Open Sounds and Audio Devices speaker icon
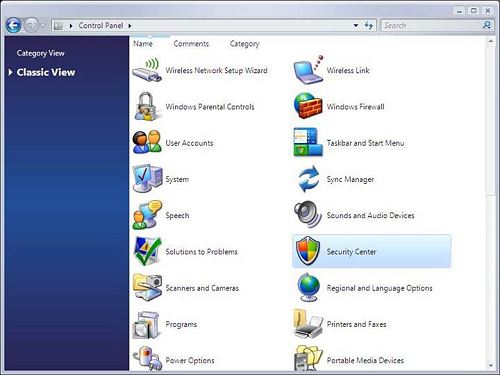The width and height of the screenshot is (500, 375). coord(308,214)
